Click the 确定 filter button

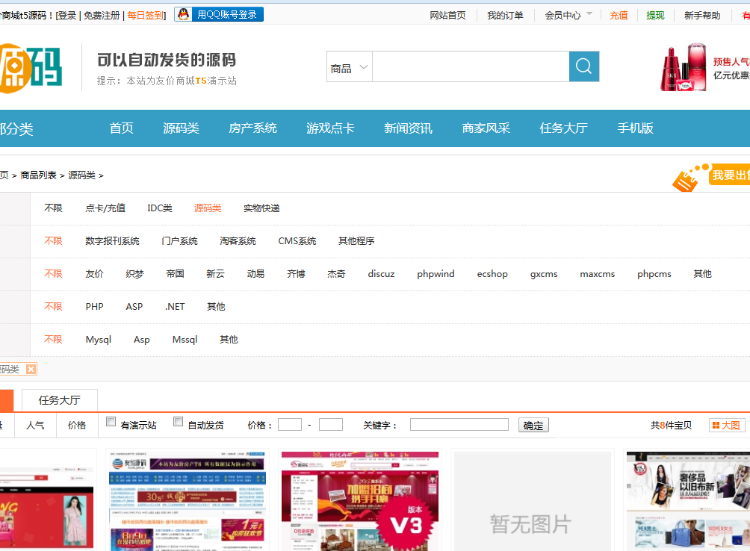coord(533,425)
